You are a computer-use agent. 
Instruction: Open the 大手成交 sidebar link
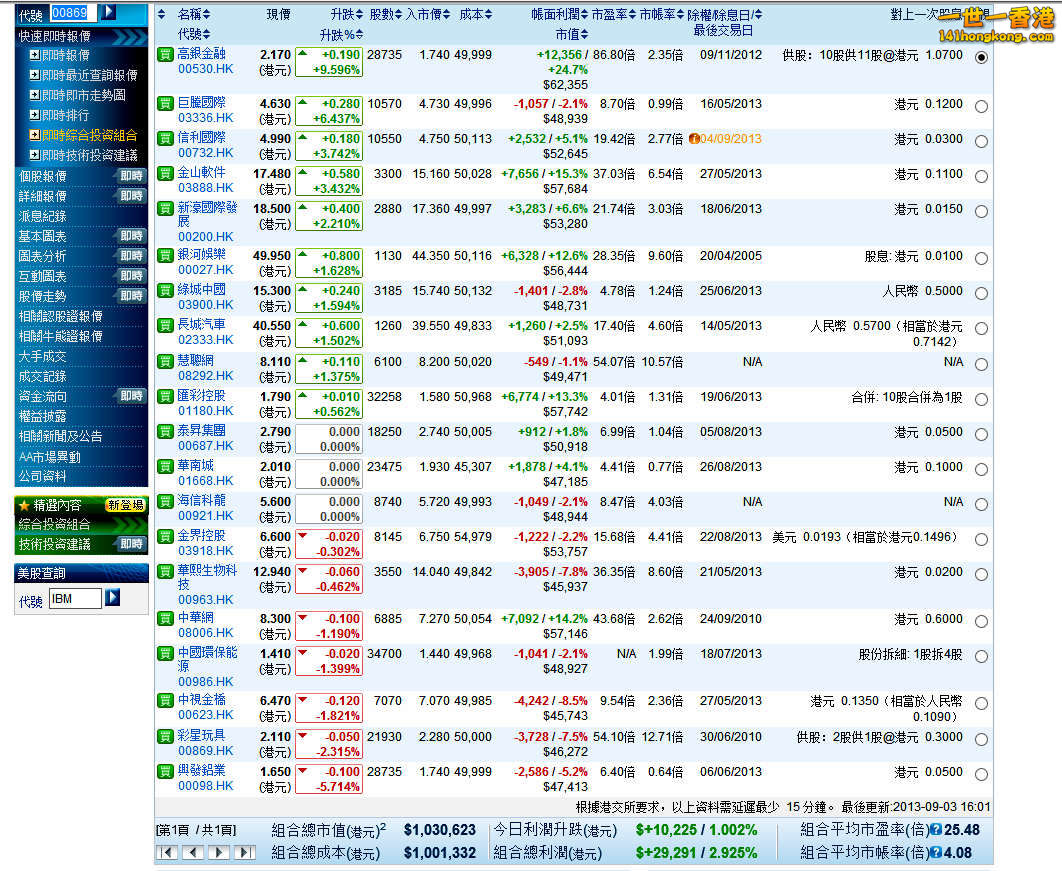pyautogui.click(x=43, y=356)
